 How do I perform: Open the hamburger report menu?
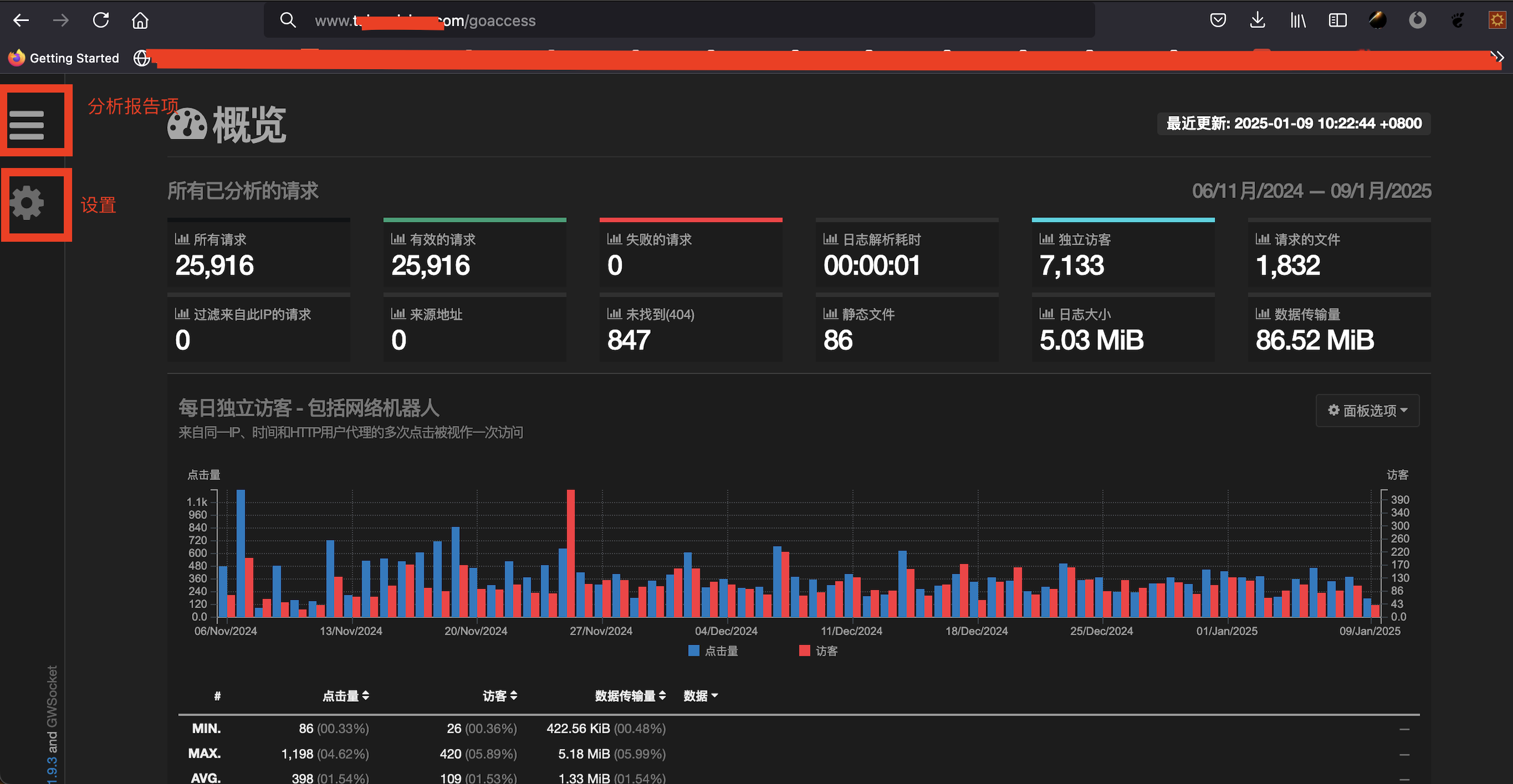pyautogui.click(x=27, y=125)
